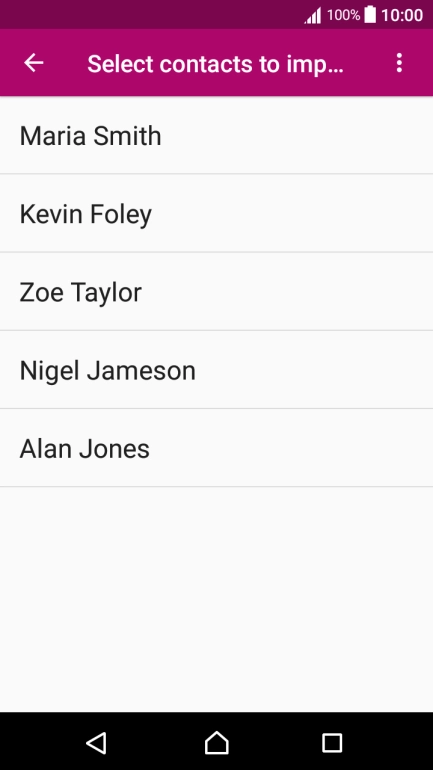Tap the signal strength icon in status bar
This screenshot has width=433, height=770.
pyautogui.click(x=313, y=16)
